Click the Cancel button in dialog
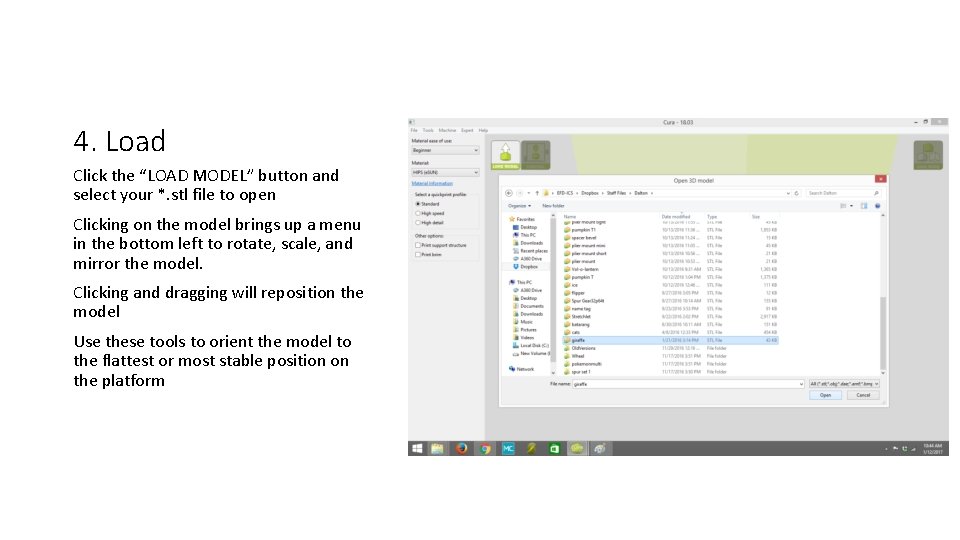The width and height of the screenshot is (960, 540). [x=863, y=396]
